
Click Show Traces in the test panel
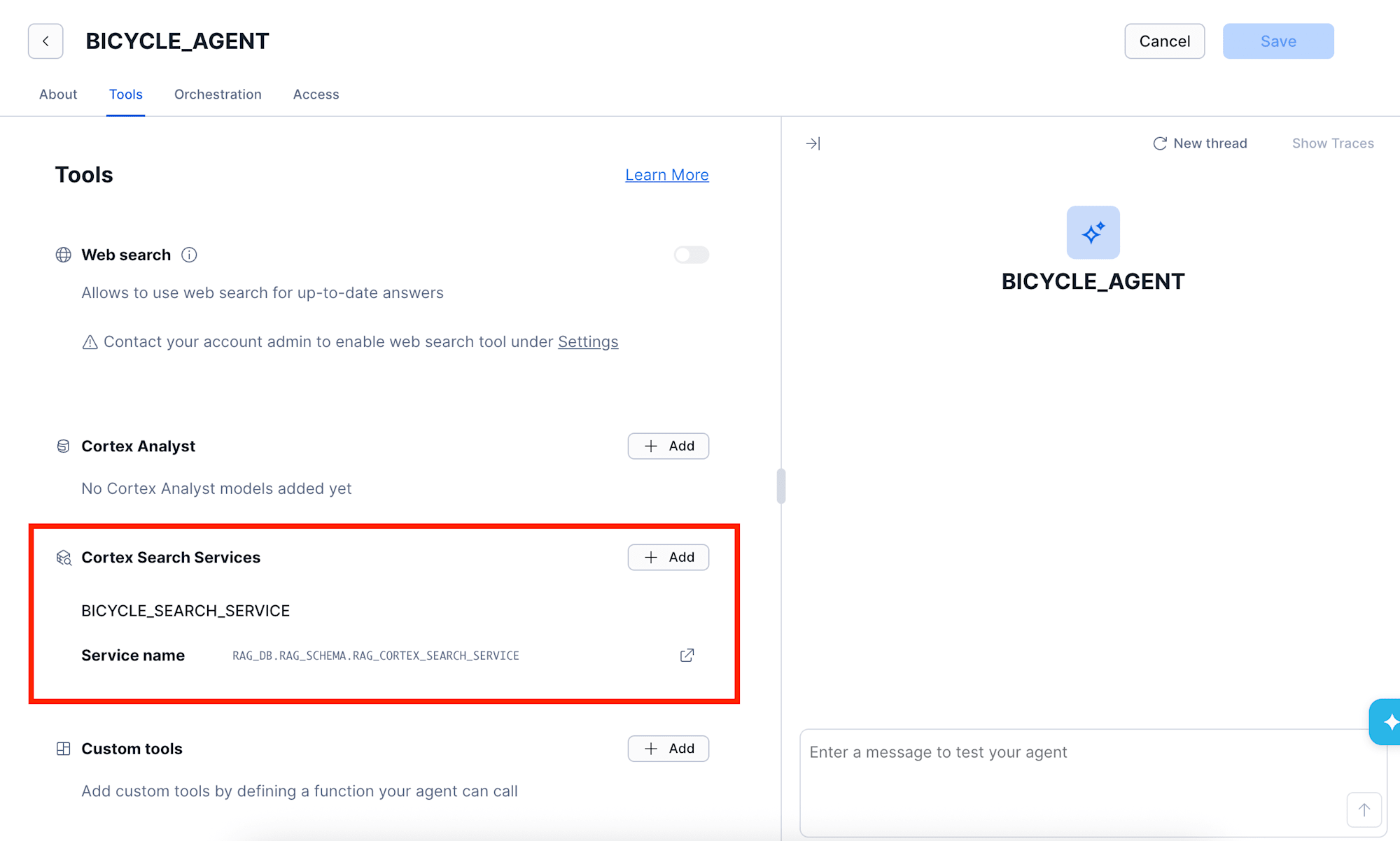tap(1332, 143)
